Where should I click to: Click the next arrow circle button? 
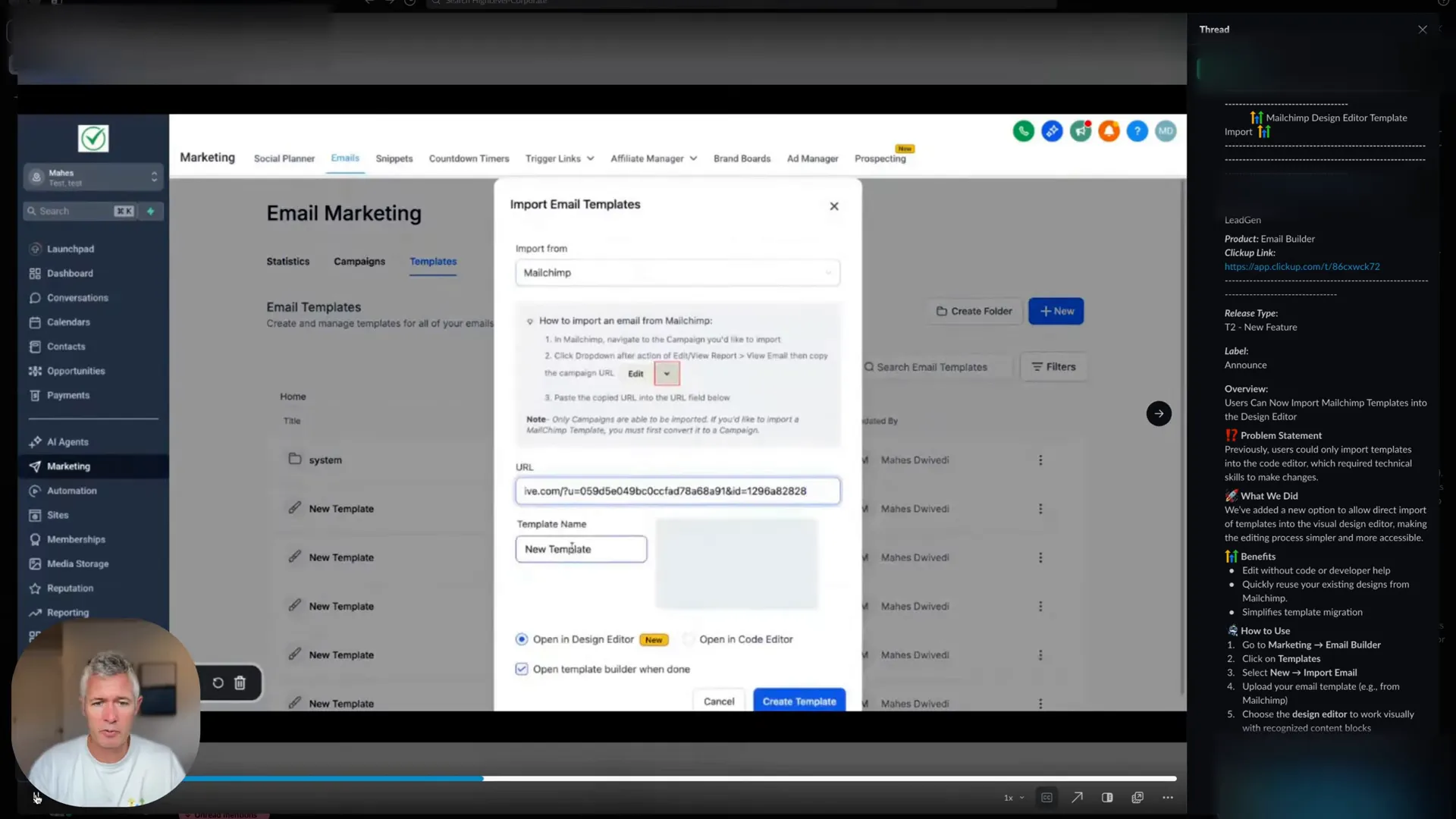tap(1158, 413)
